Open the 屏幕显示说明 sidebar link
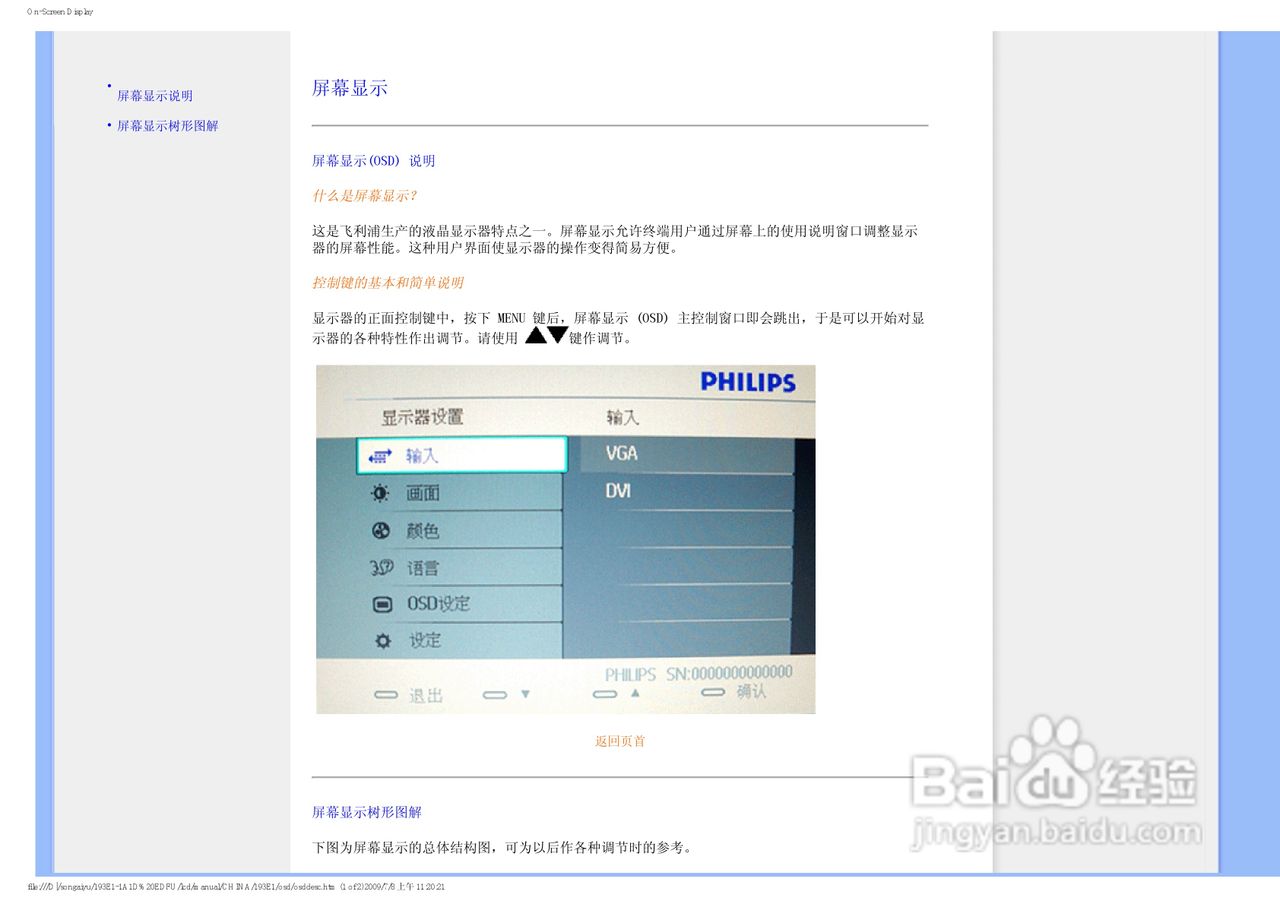This screenshot has height=904, width=1280. (x=155, y=95)
